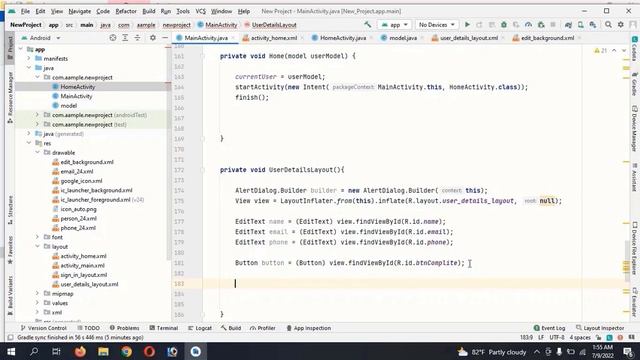Switch to HomeActivity.java editor tab
640x360 pixels.
click(x=343, y=38)
